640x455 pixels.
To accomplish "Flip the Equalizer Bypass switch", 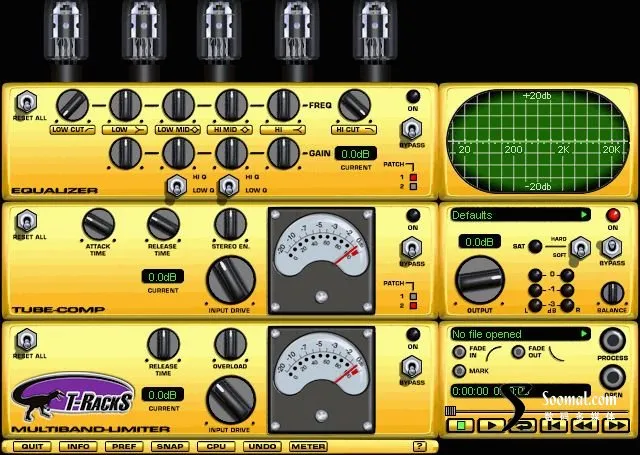I will click(x=411, y=129).
